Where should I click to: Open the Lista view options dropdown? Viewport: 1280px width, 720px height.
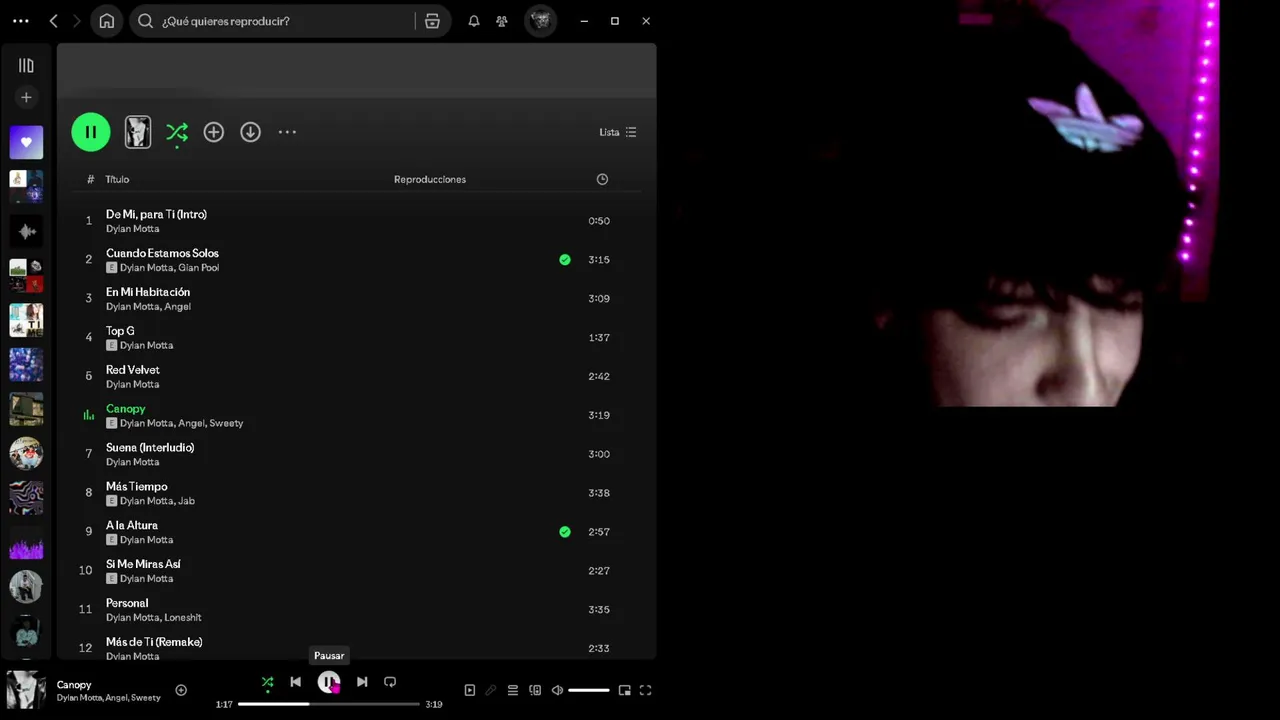(618, 132)
